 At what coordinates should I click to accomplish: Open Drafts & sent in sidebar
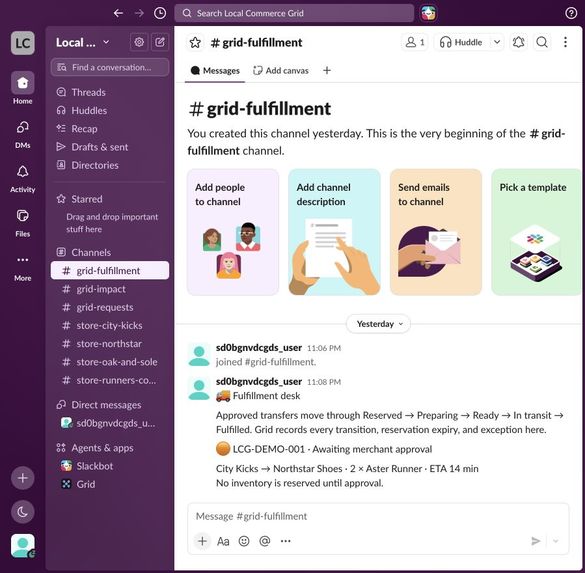110,147
